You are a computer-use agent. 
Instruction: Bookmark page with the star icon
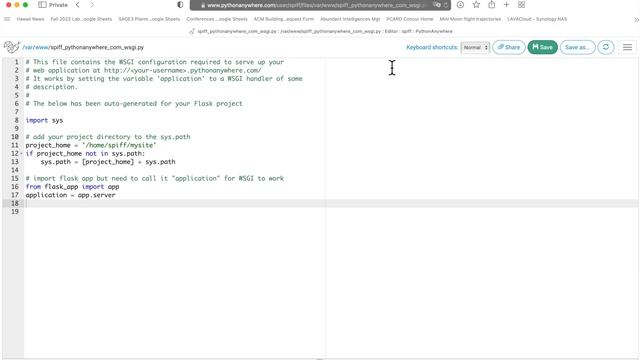pyautogui.click(x=476, y=5)
